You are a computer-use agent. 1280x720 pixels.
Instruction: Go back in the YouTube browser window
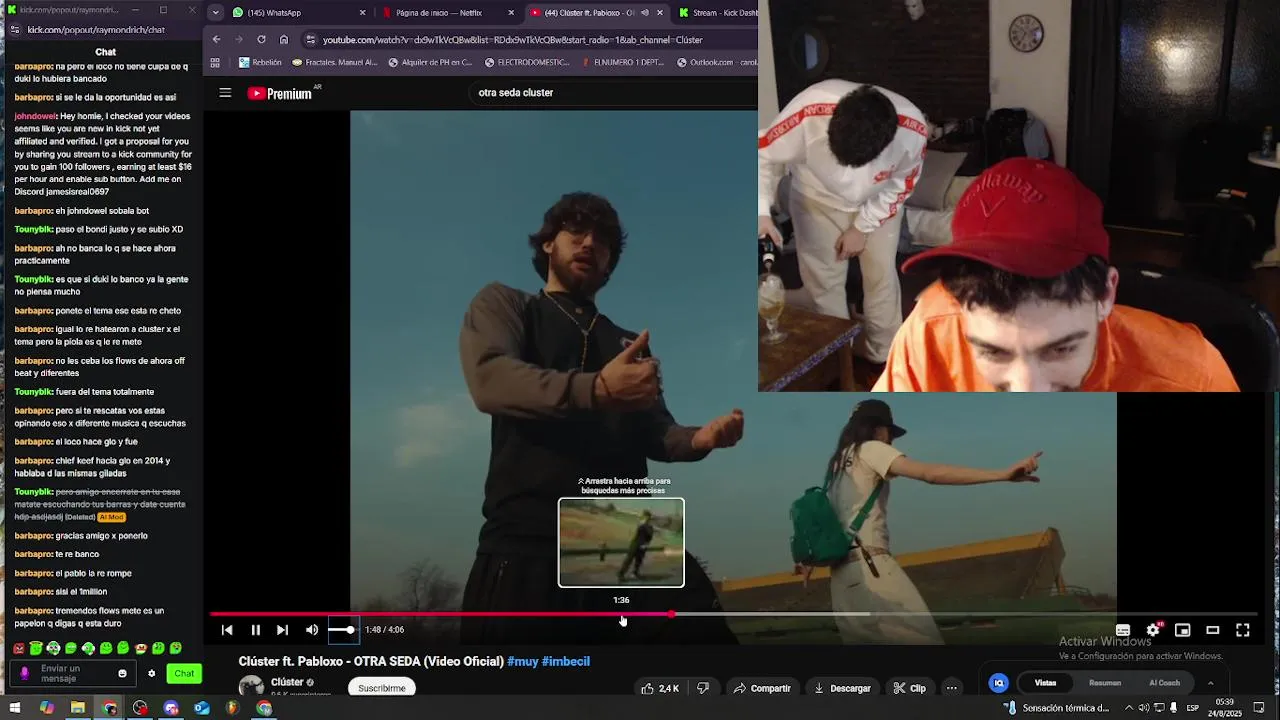click(216, 40)
